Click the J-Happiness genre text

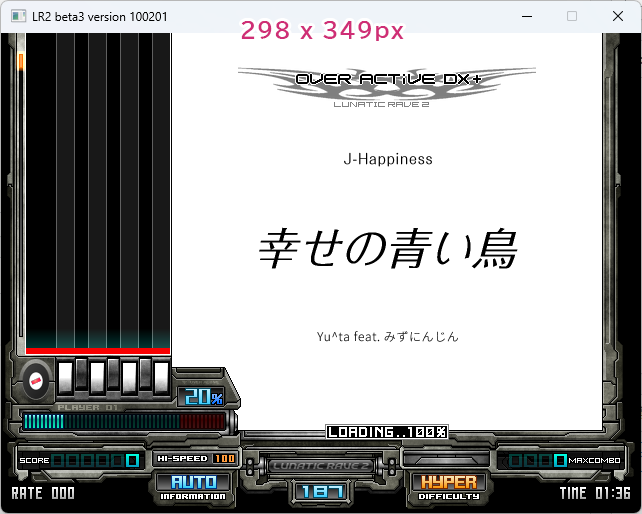click(x=387, y=159)
